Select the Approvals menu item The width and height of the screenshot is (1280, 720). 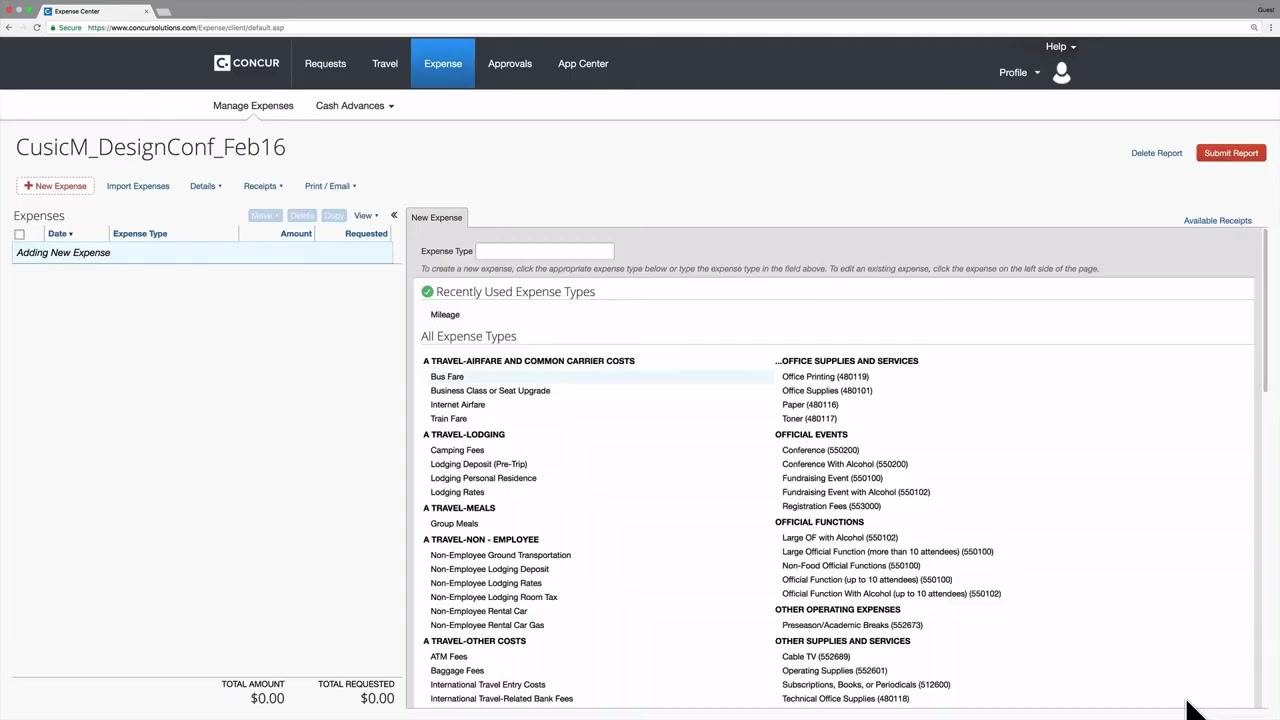pyautogui.click(x=510, y=63)
